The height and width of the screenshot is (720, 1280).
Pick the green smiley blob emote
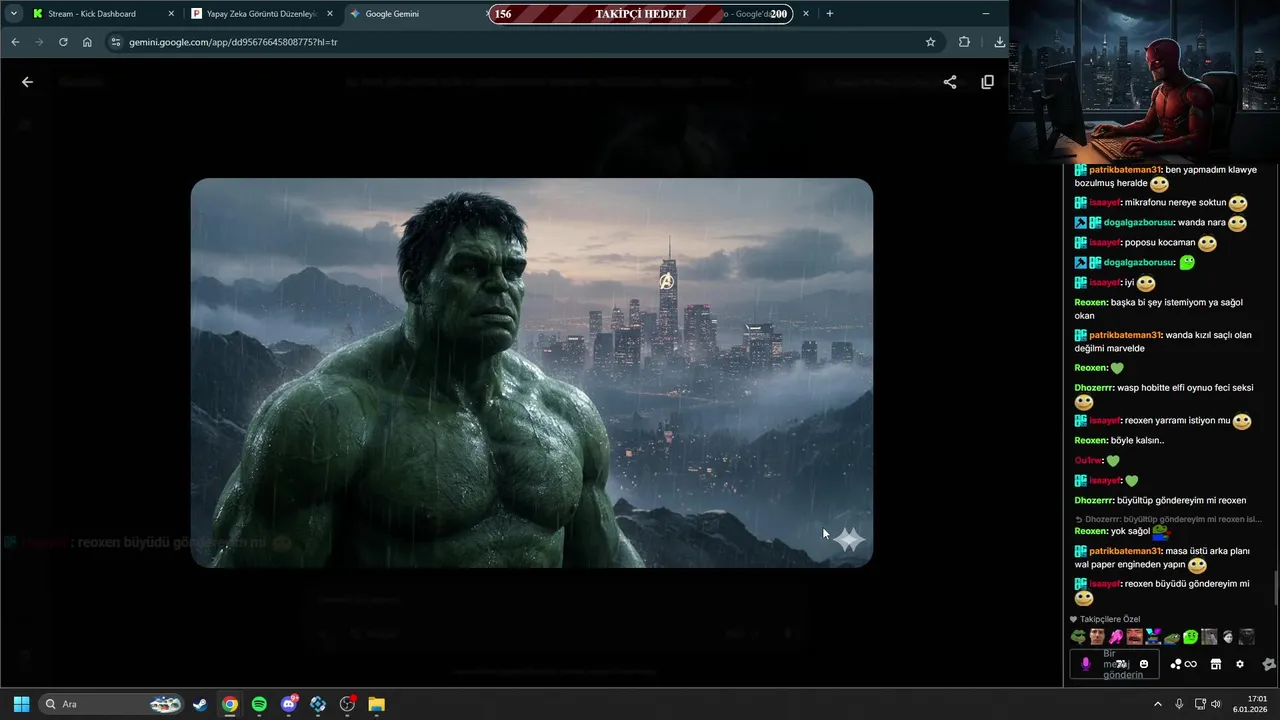(1191, 637)
